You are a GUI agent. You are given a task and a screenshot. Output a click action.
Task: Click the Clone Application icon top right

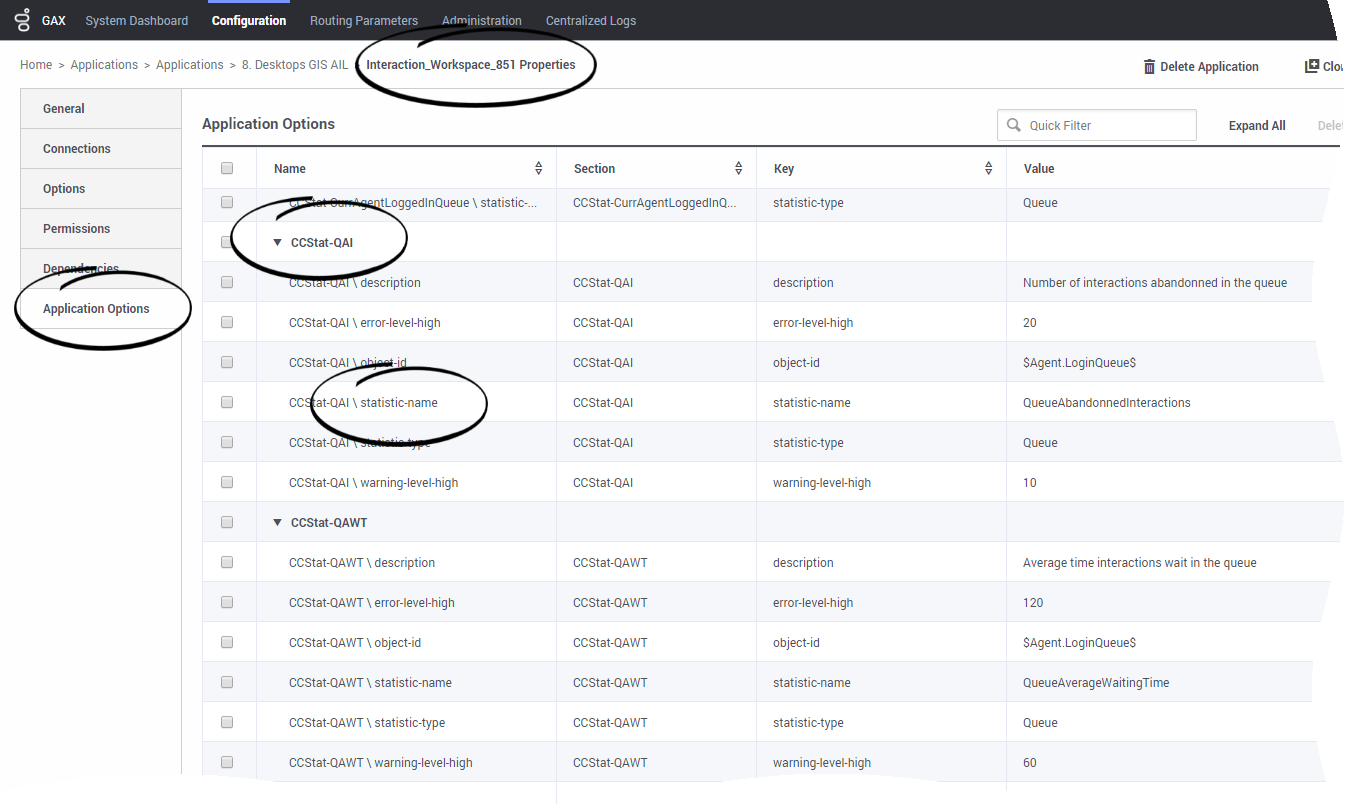pos(1313,65)
